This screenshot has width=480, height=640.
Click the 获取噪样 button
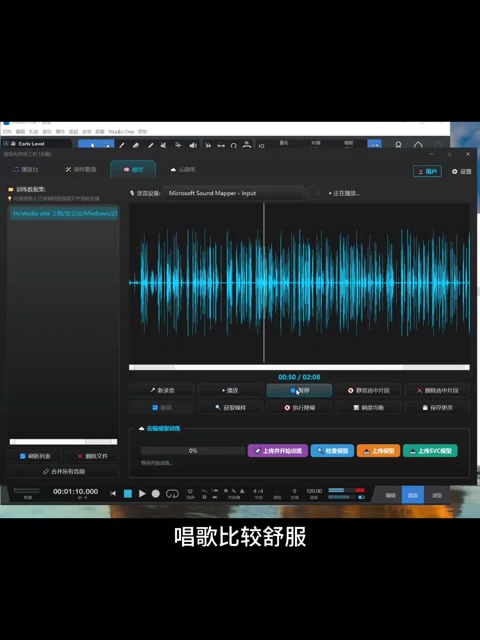[230, 407]
